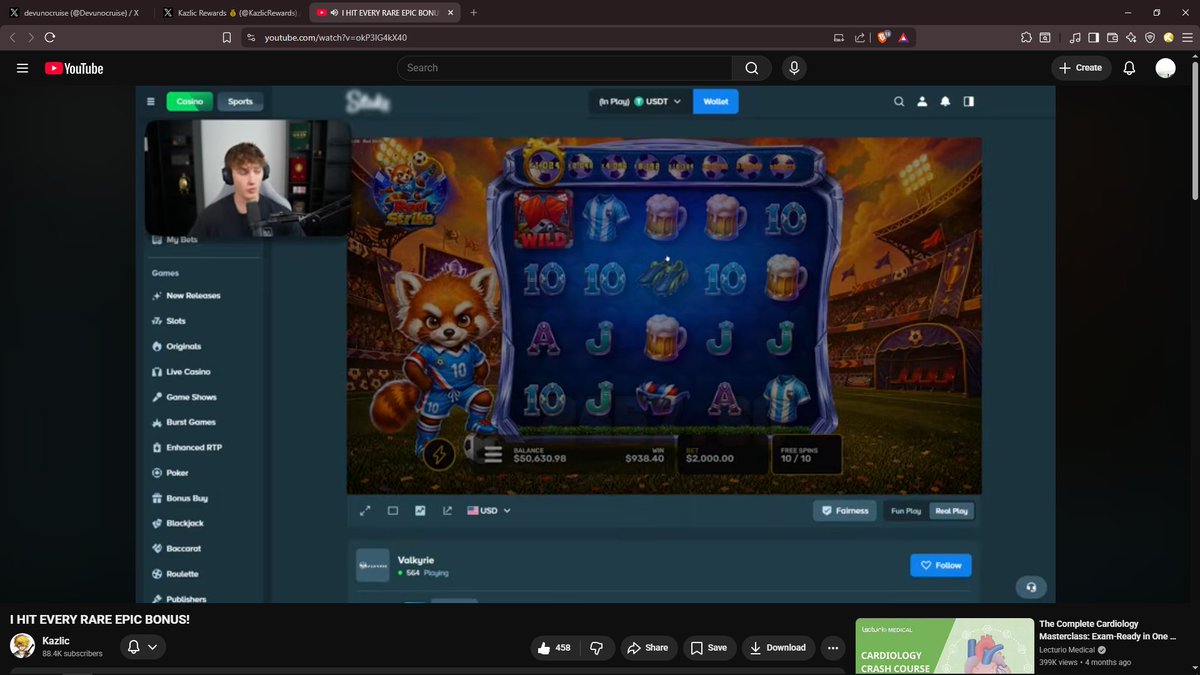The height and width of the screenshot is (675, 1200).
Task: Click the Sports tab in the video
Action: click(x=240, y=101)
